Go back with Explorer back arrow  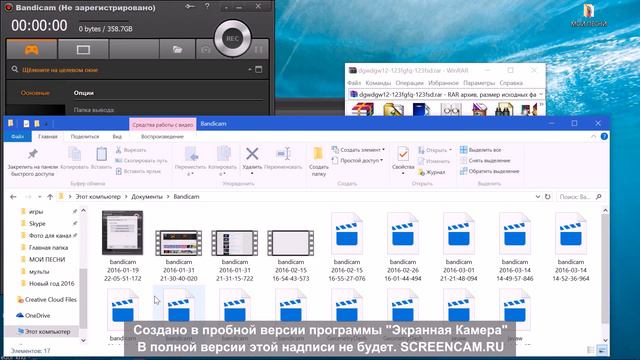pos(13,197)
